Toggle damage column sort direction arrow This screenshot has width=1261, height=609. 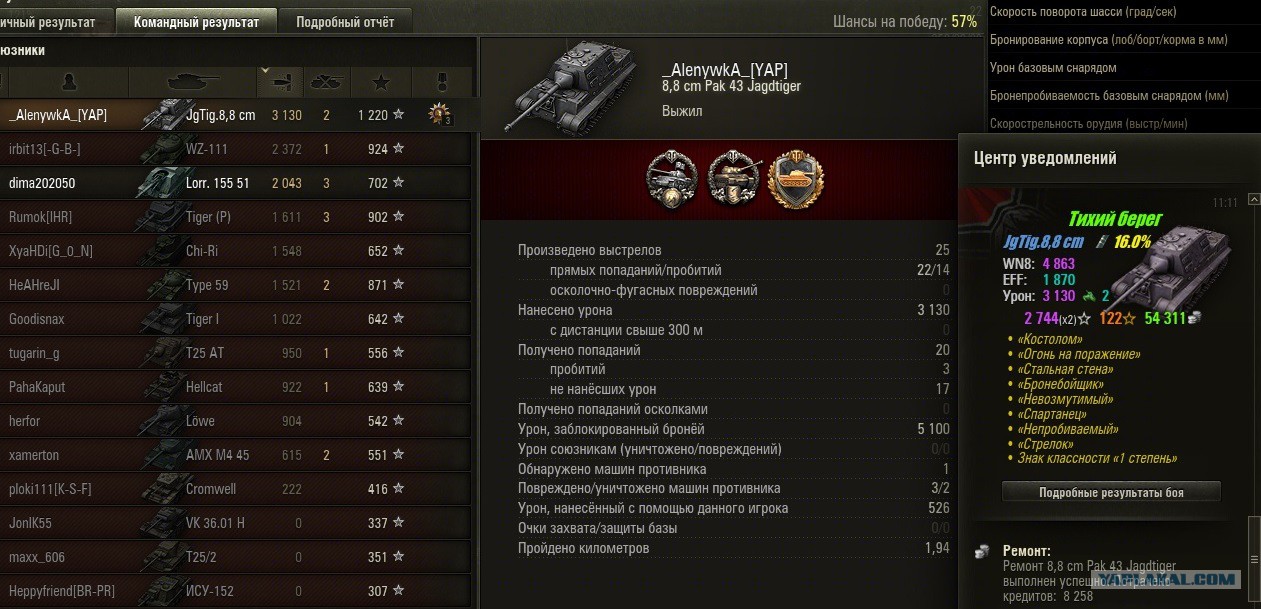(265, 71)
